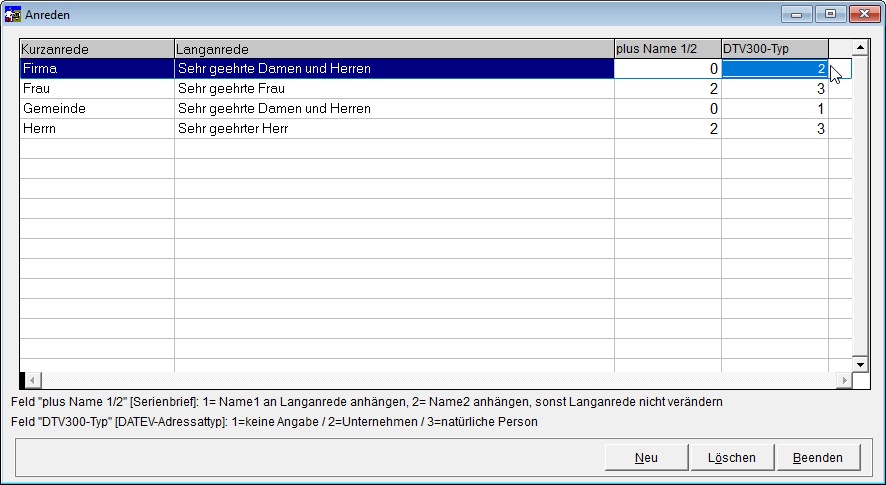Click plus Name value in Frau row
The width and height of the screenshot is (886, 485).
pyautogui.click(x=668, y=89)
